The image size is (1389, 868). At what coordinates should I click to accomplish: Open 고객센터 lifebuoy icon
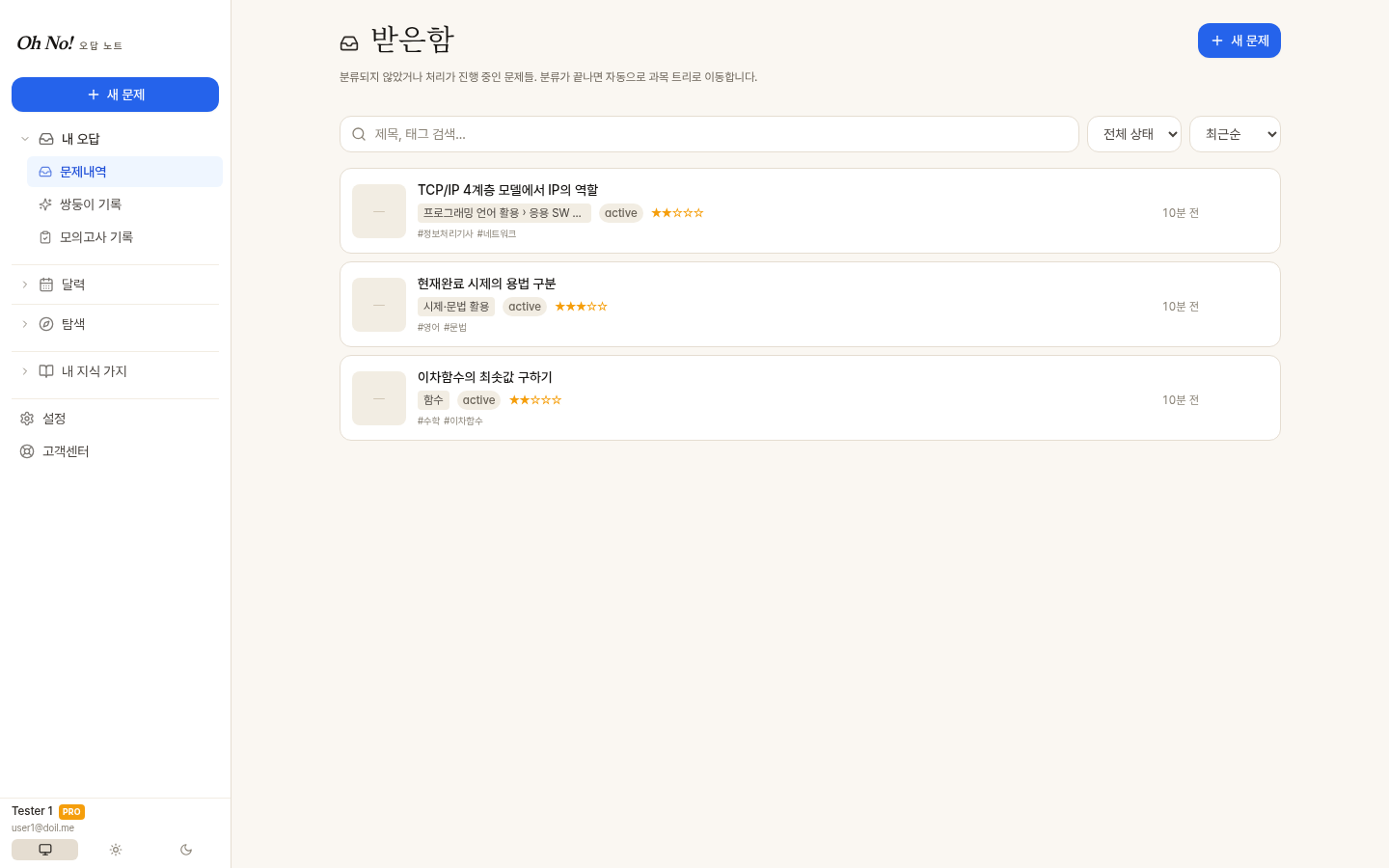pos(27,451)
